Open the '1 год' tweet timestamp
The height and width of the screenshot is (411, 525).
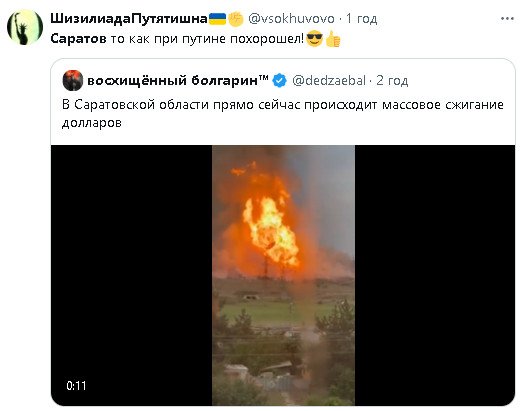click(361, 19)
